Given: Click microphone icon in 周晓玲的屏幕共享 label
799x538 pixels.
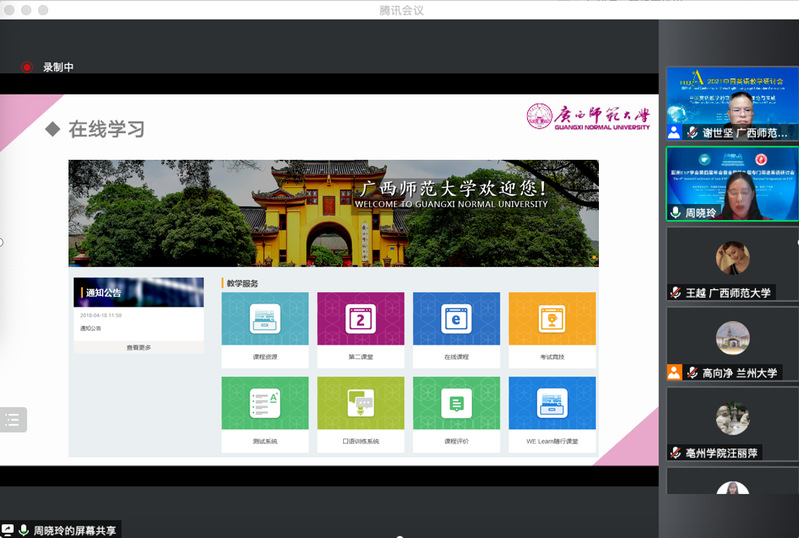Looking at the screenshot, I should pos(23,530).
